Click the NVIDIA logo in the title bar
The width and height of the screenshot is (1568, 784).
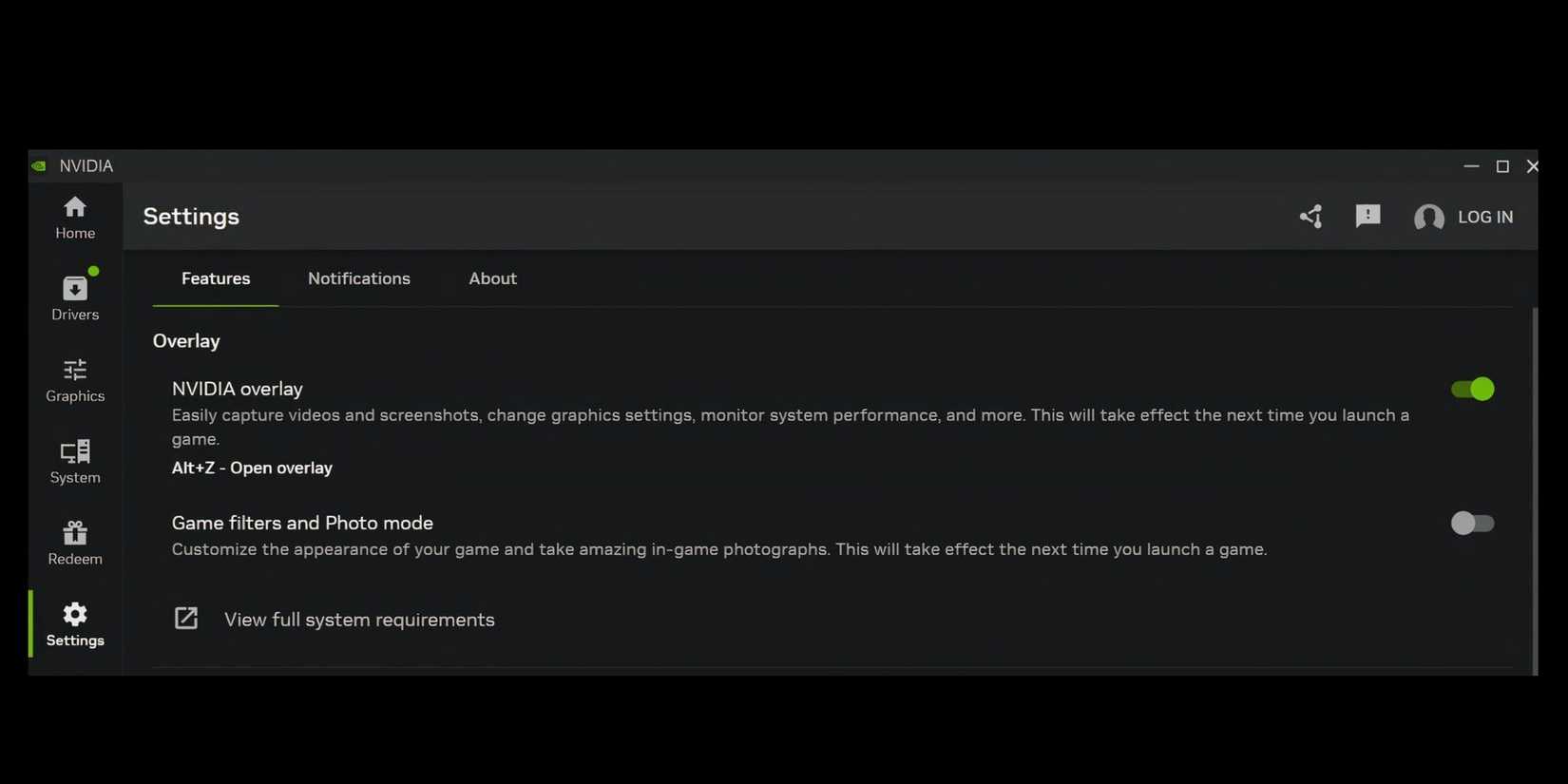pos(38,165)
